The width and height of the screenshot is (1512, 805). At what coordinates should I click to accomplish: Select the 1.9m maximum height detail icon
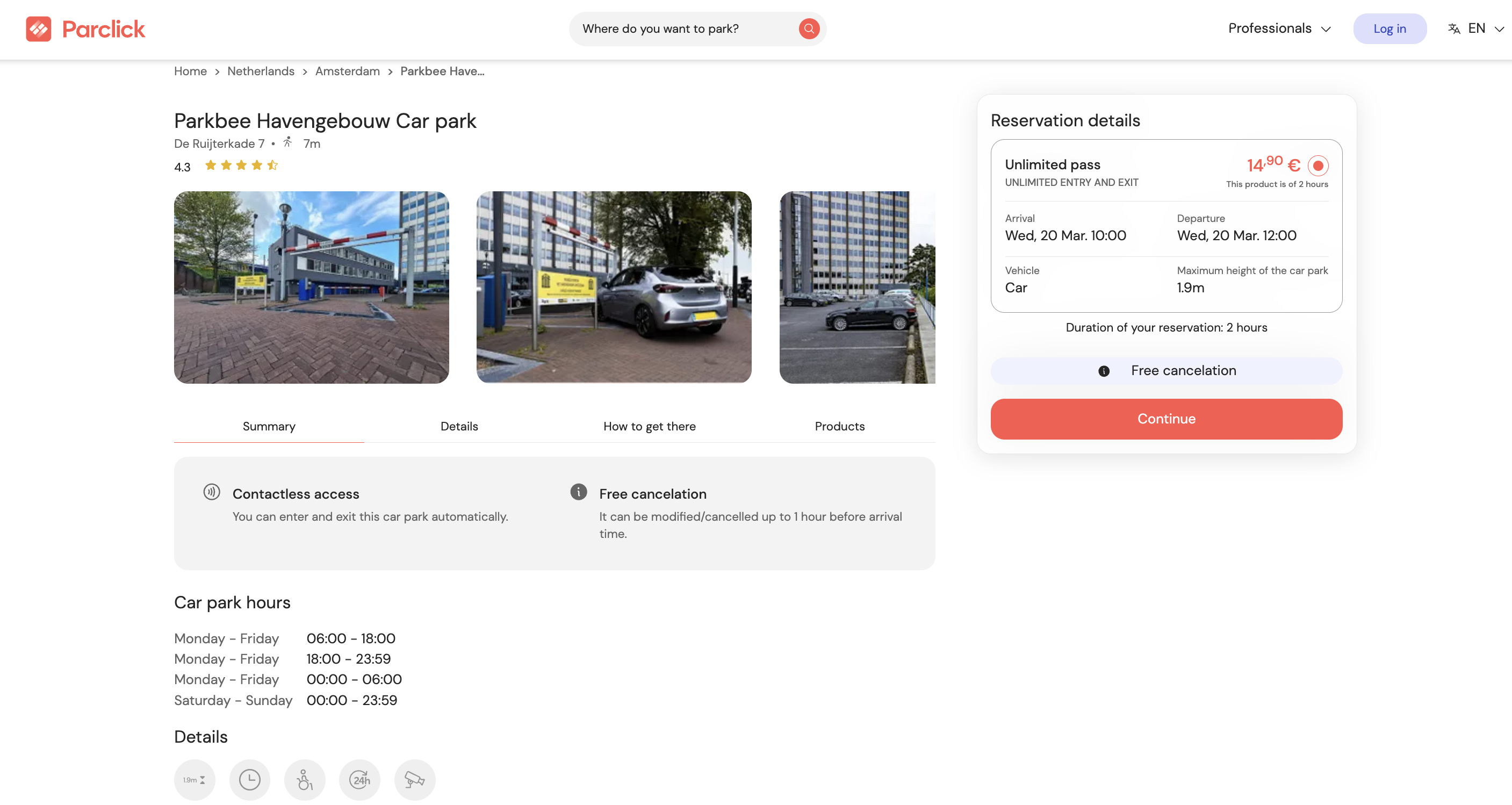(x=195, y=780)
